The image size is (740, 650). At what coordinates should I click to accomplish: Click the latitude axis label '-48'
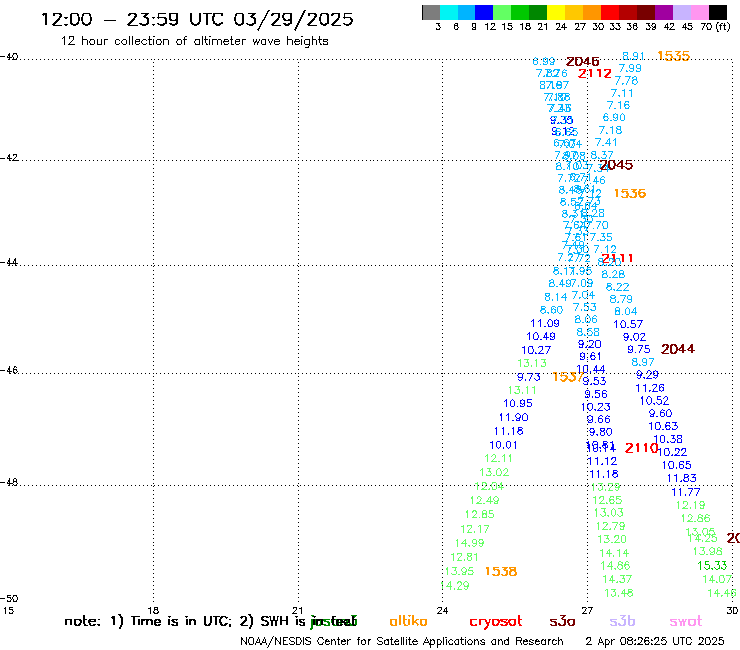point(8,482)
